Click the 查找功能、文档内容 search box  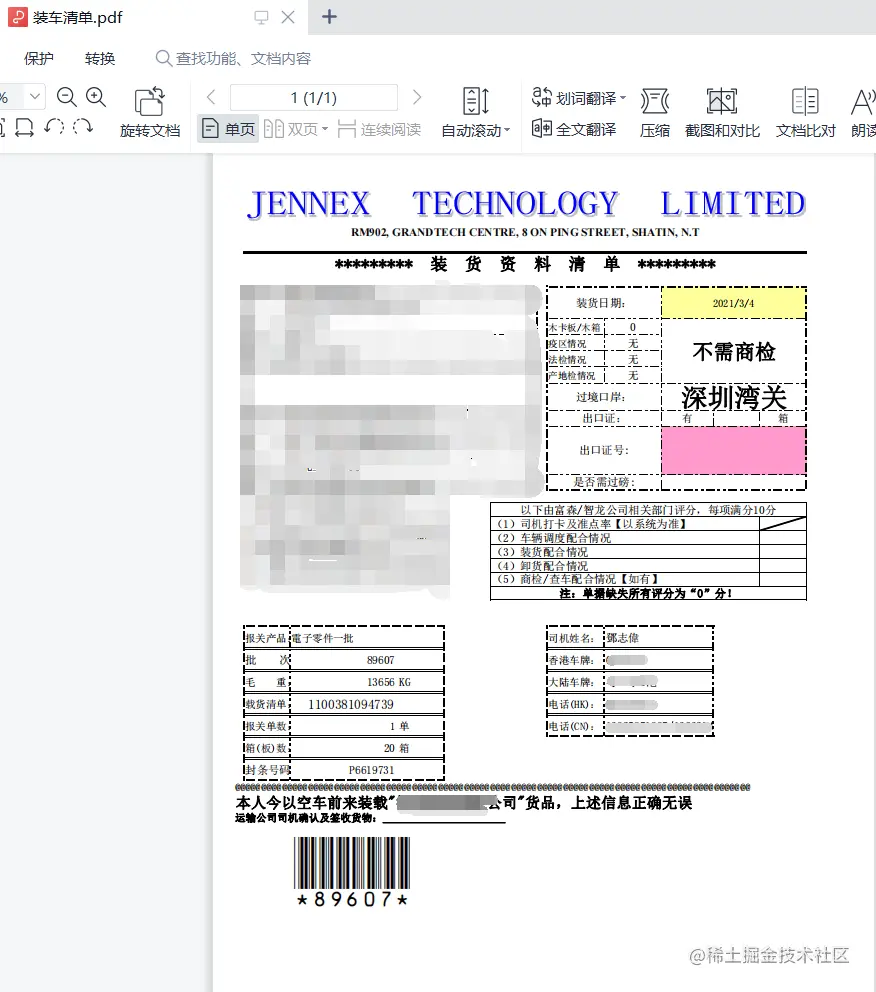coord(233,59)
